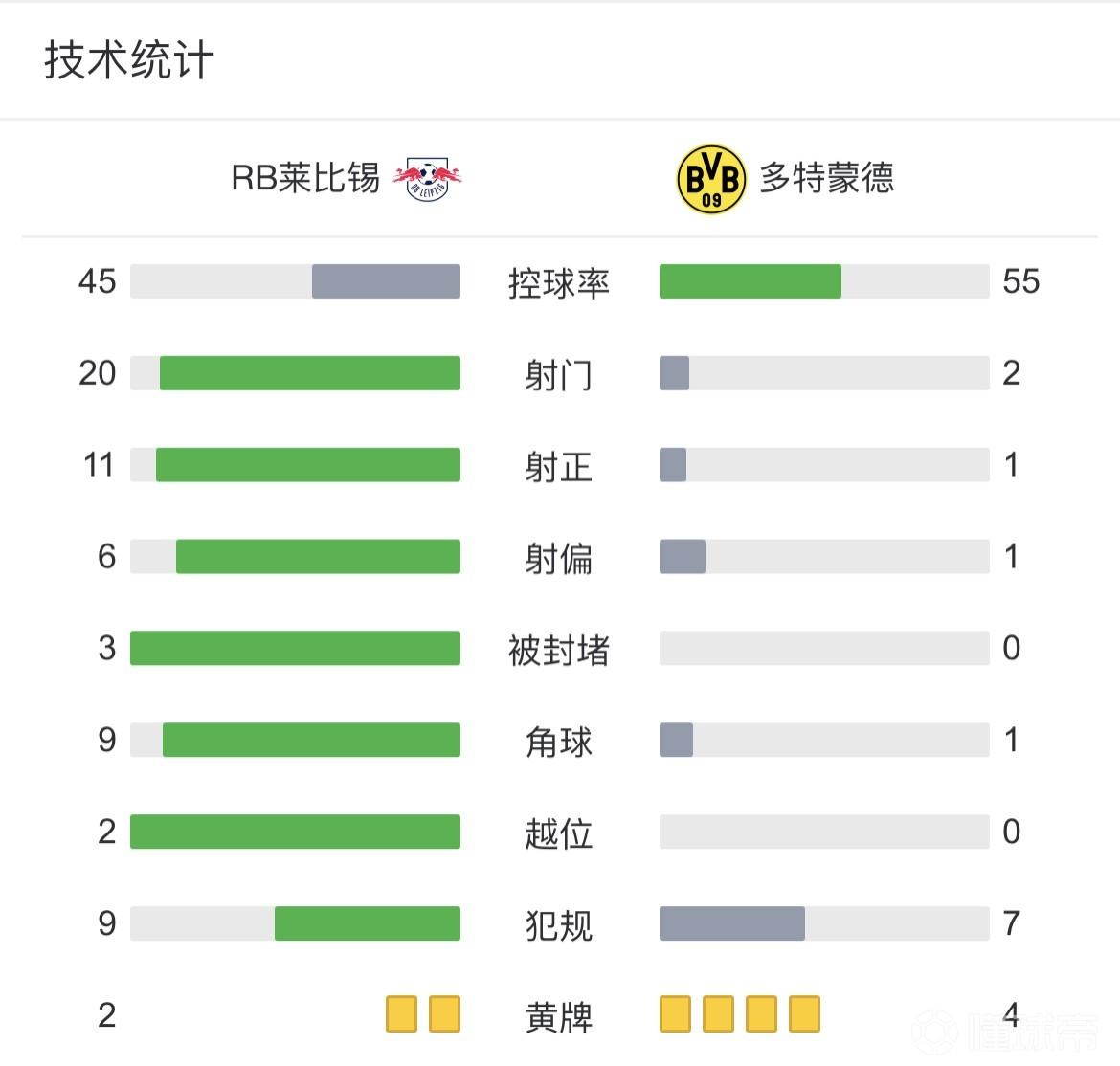Click Leipzig's possession bar for 控球率
This screenshot has height=1066, width=1120.
[386, 281]
